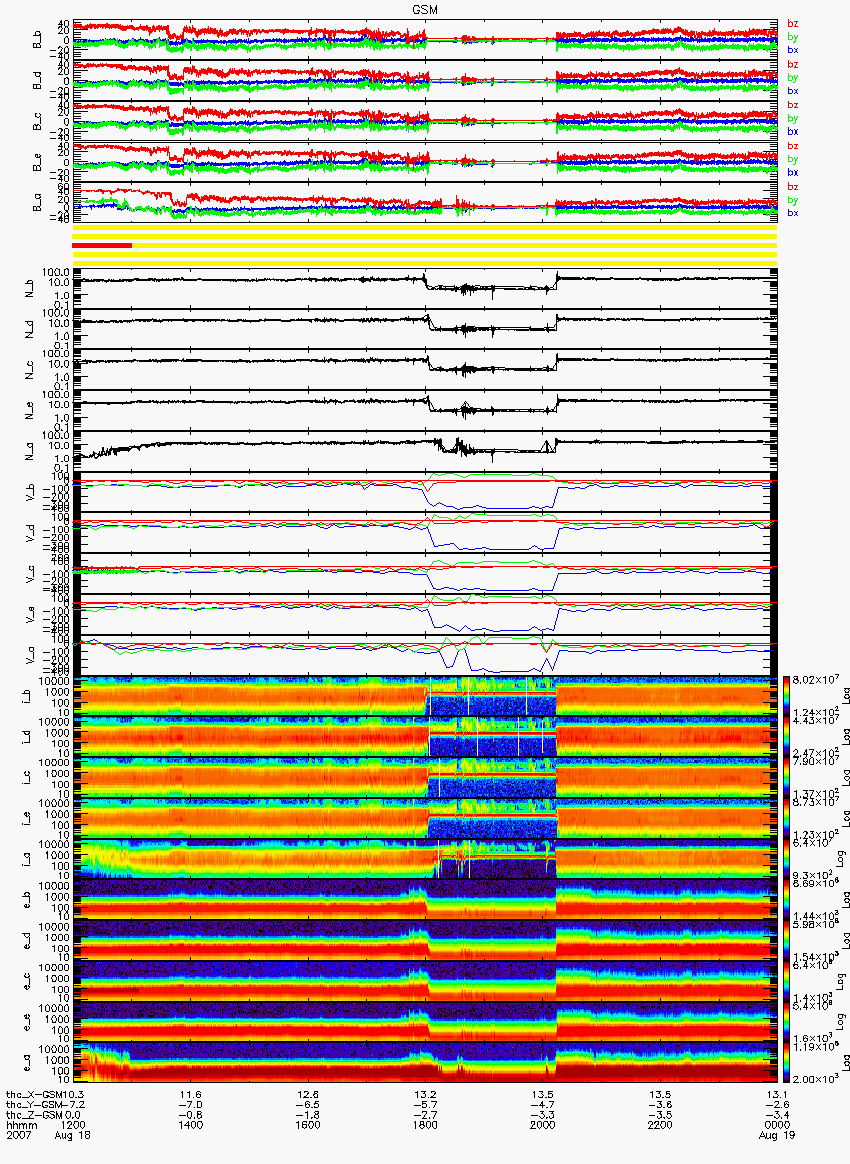The image size is (850, 1164).
Task: Click the e_e electron spectrogram label
Action: click(x=27, y=1022)
